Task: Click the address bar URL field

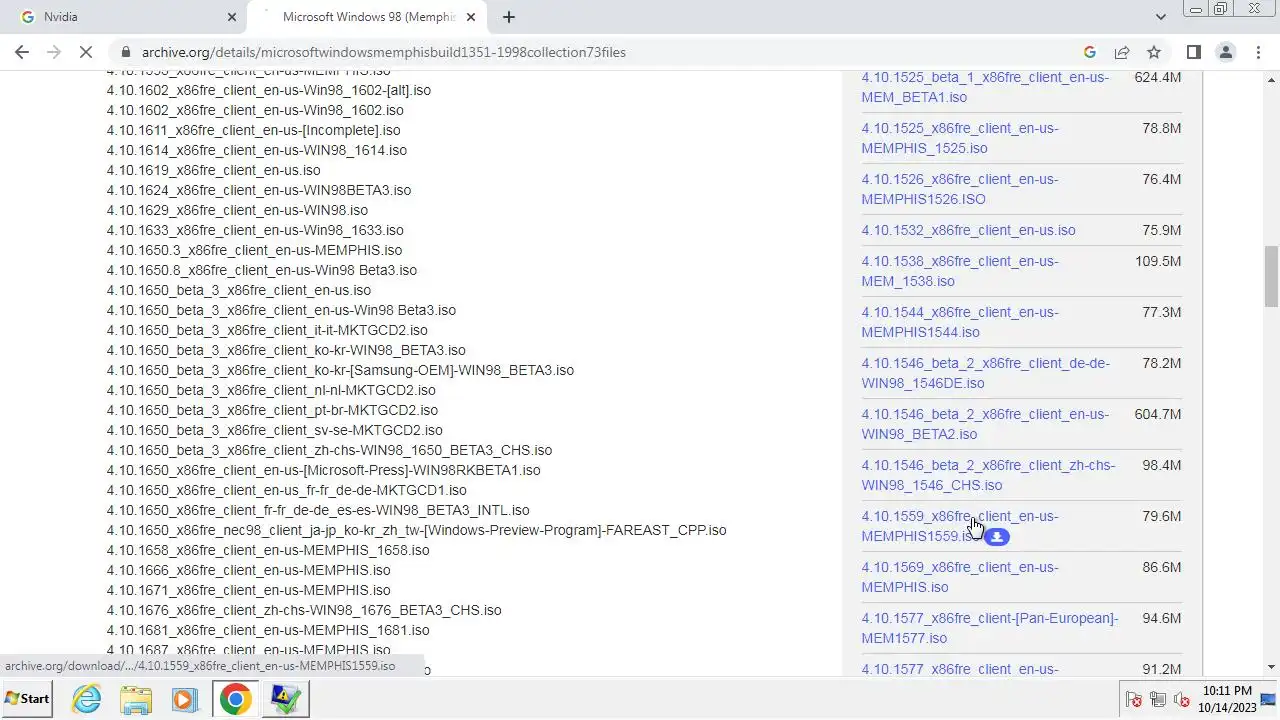Action: point(600,52)
